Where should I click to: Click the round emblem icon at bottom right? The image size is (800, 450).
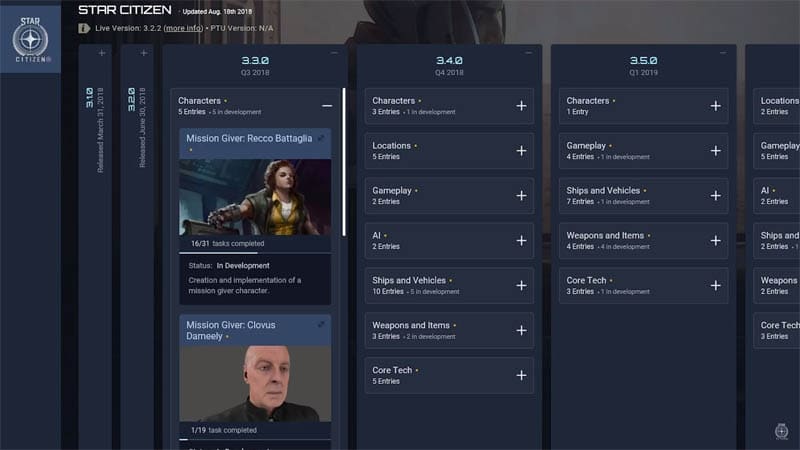tap(781, 431)
